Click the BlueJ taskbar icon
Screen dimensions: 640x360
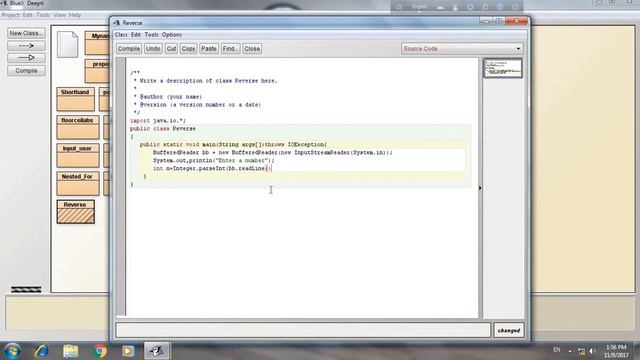click(157, 351)
